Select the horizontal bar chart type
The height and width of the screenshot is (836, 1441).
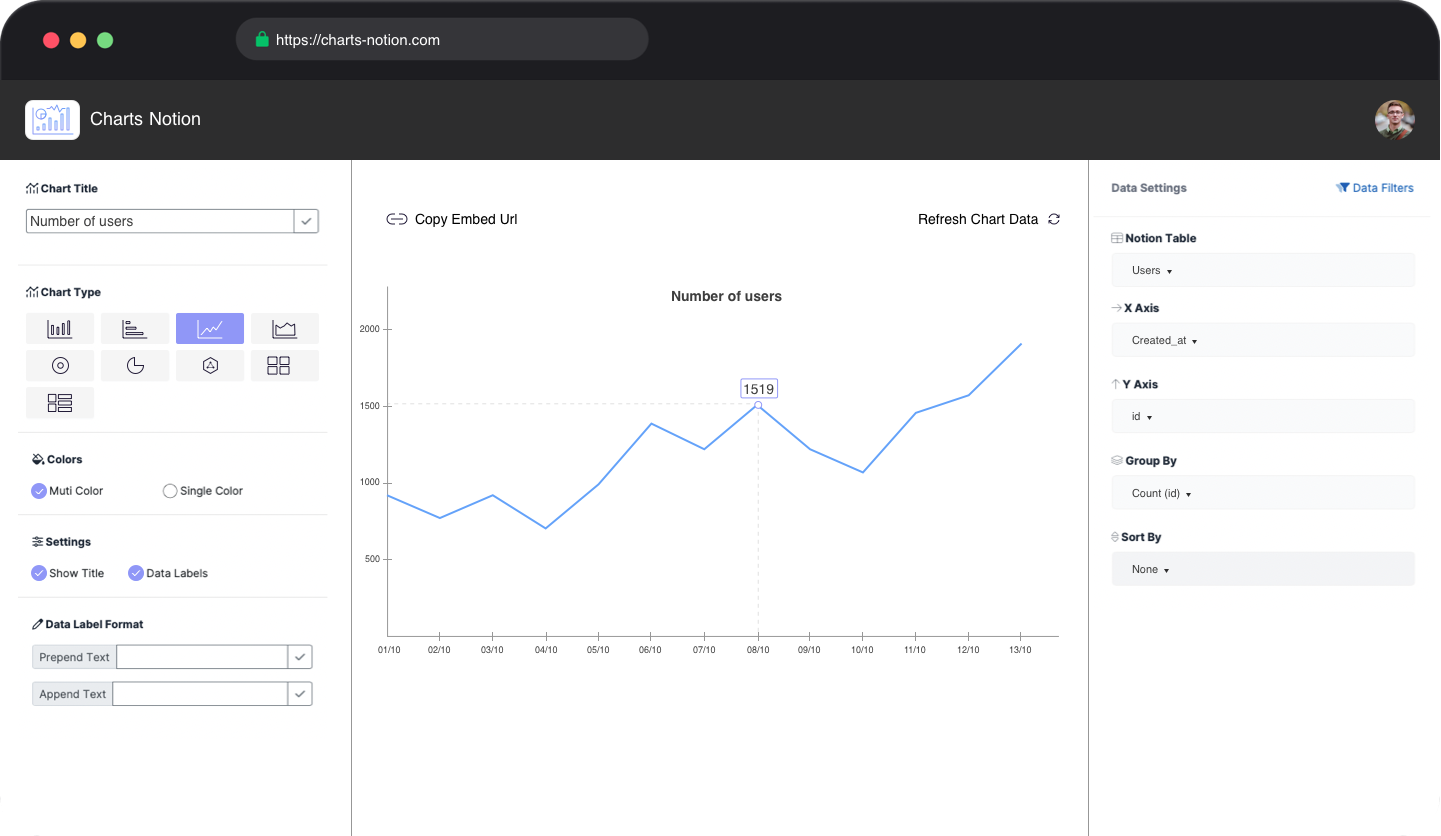coord(135,328)
